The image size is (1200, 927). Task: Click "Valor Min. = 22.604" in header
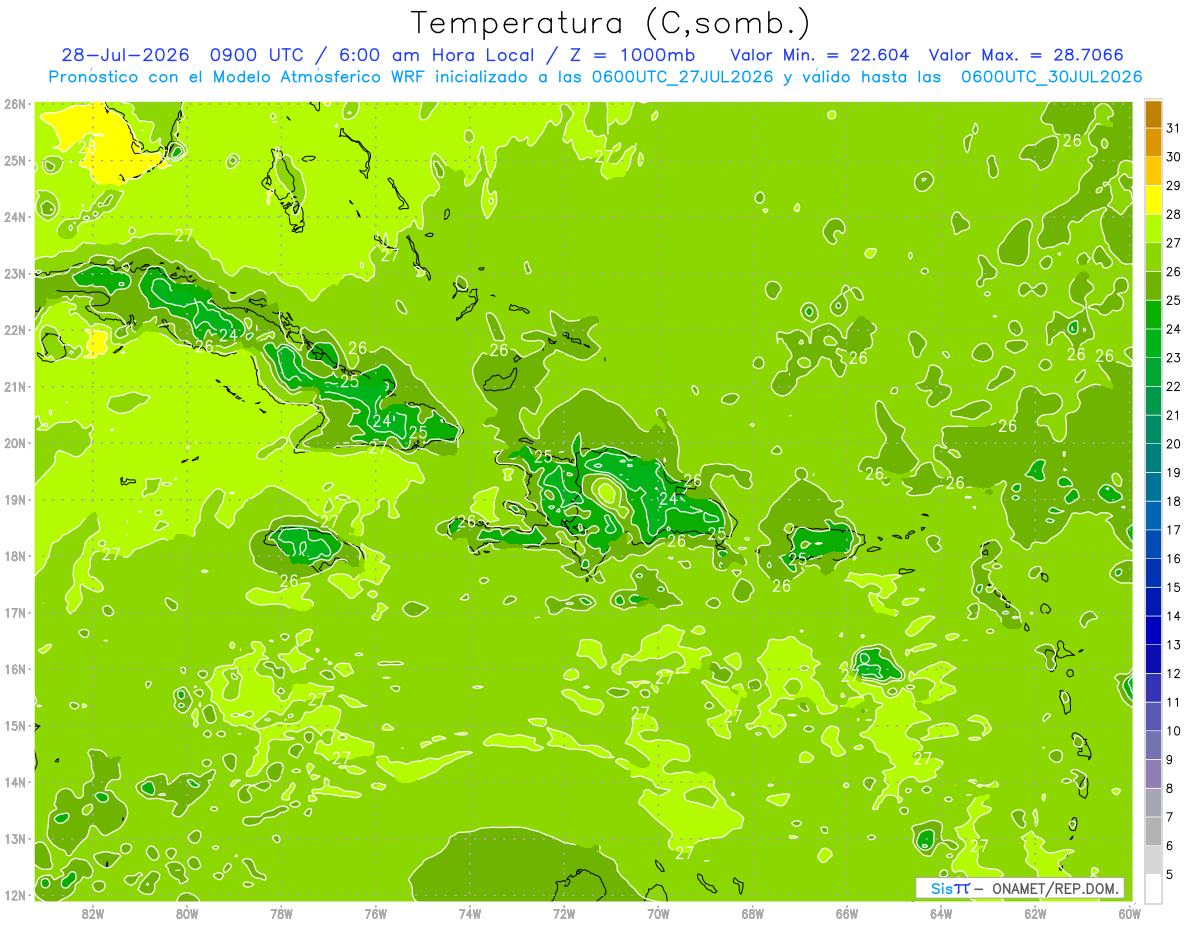coord(819,54)
